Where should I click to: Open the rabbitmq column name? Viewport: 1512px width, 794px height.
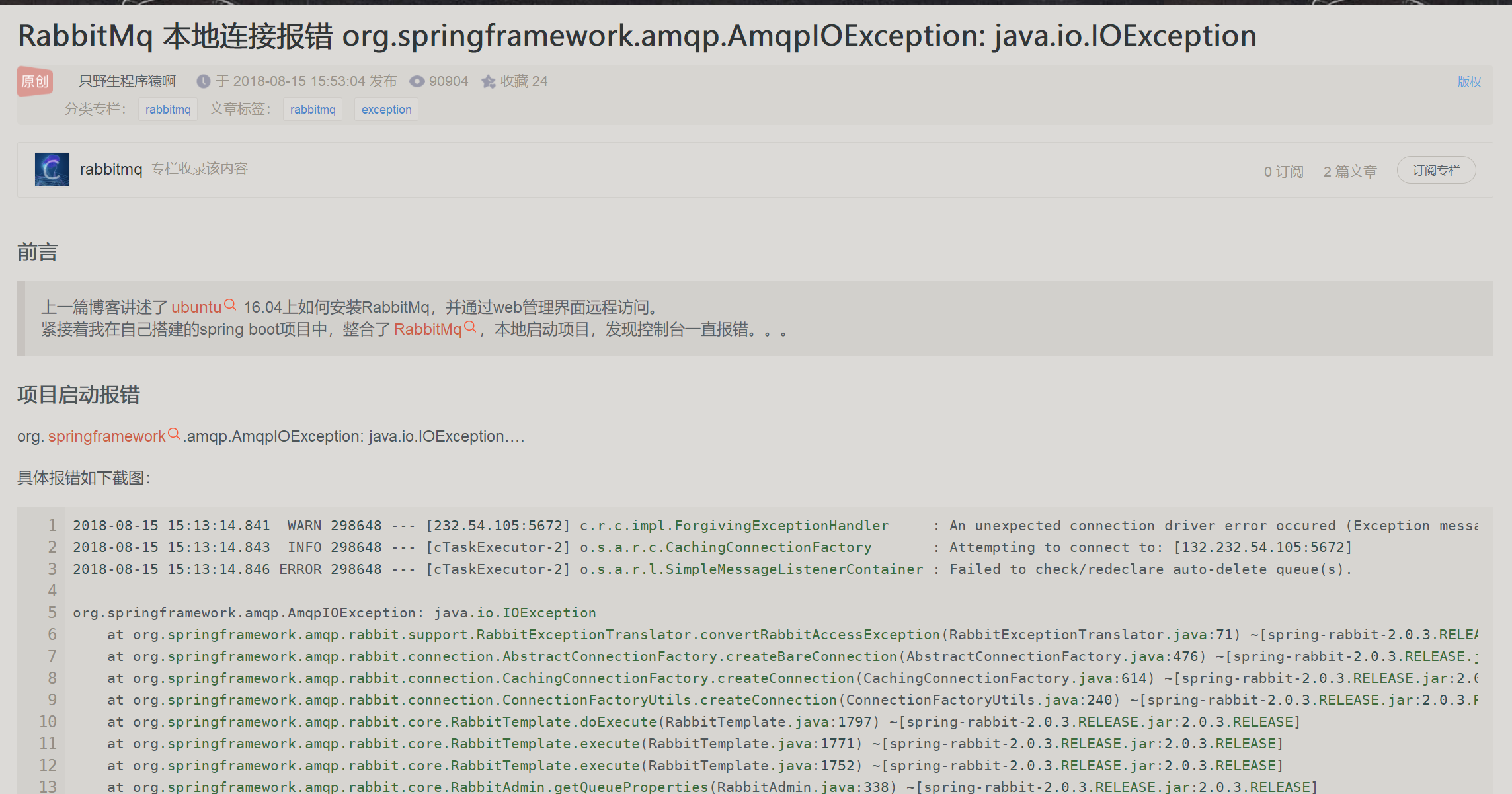coord(111,169)
